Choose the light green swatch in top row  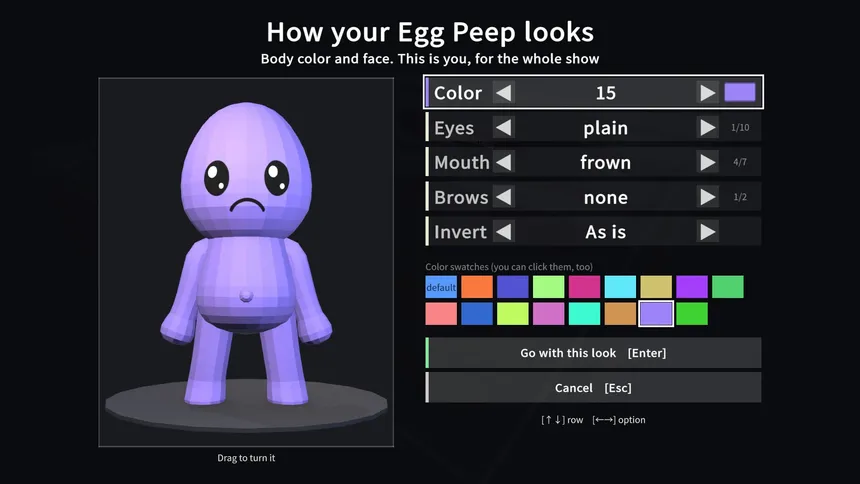pyautogui.click(x=548, y=287)
